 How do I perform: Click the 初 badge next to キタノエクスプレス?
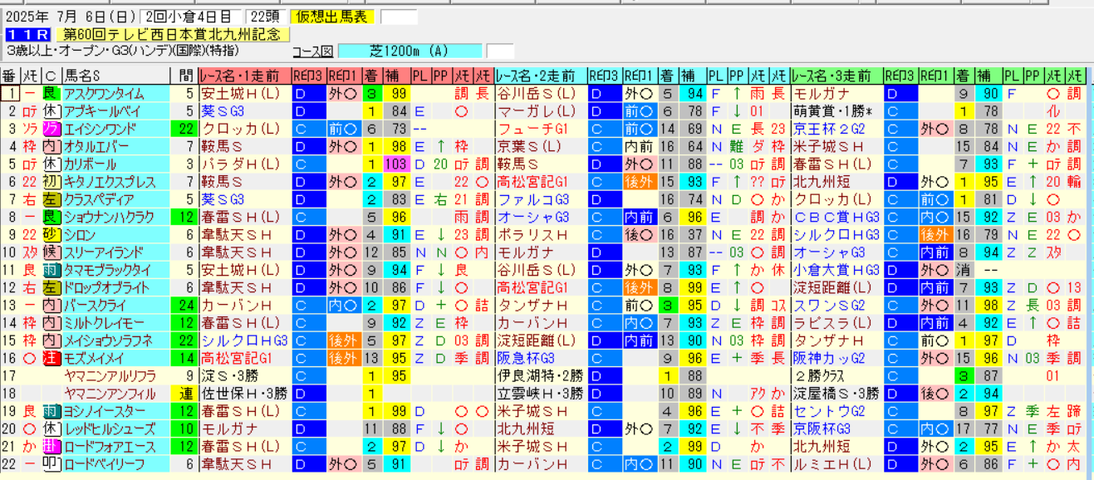point(51,181)
